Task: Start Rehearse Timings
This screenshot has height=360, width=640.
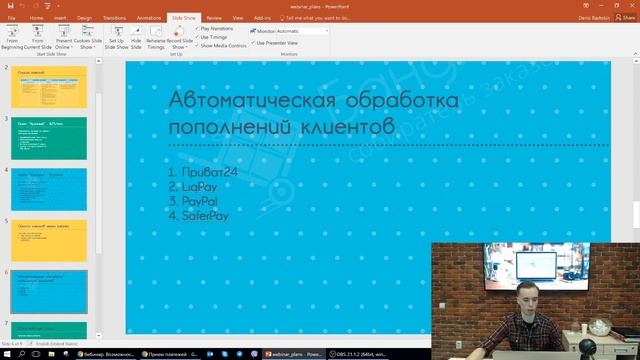Action: [156, 37]
